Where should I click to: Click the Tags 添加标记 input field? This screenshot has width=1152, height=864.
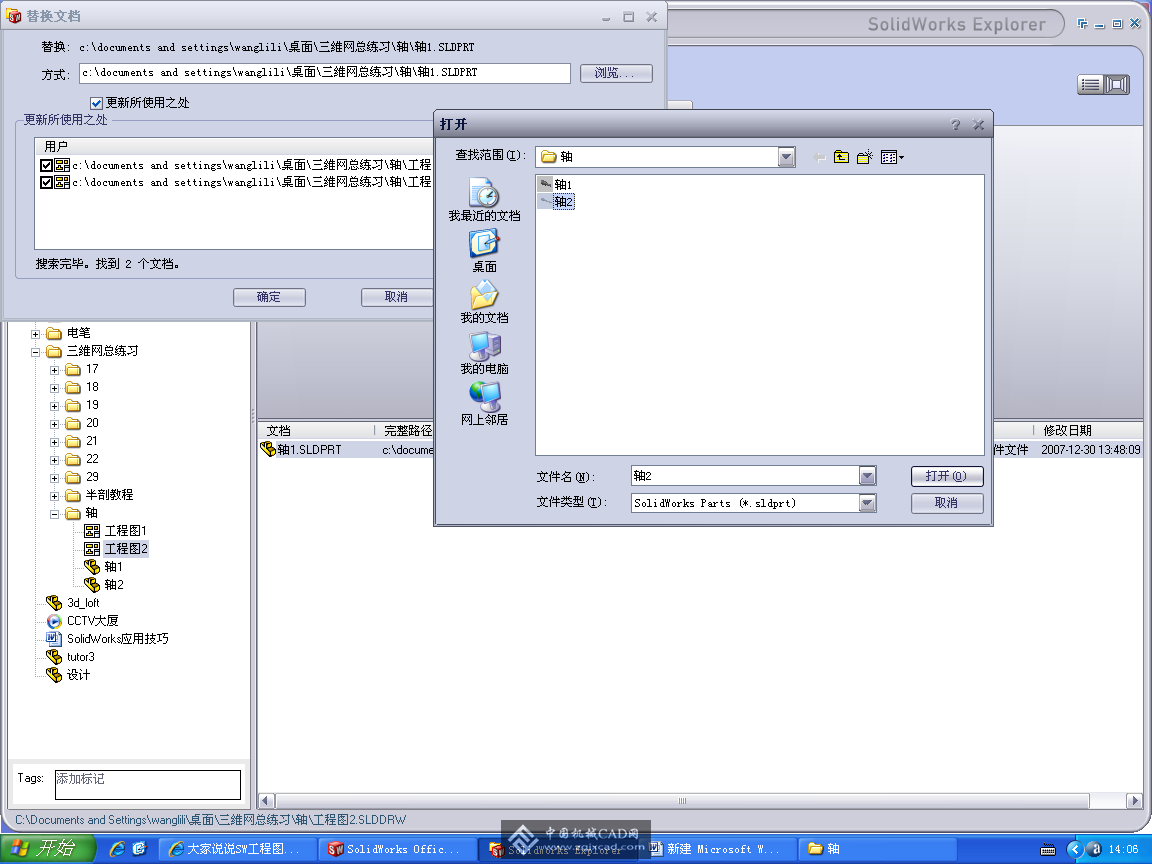(x=148, y=785)
